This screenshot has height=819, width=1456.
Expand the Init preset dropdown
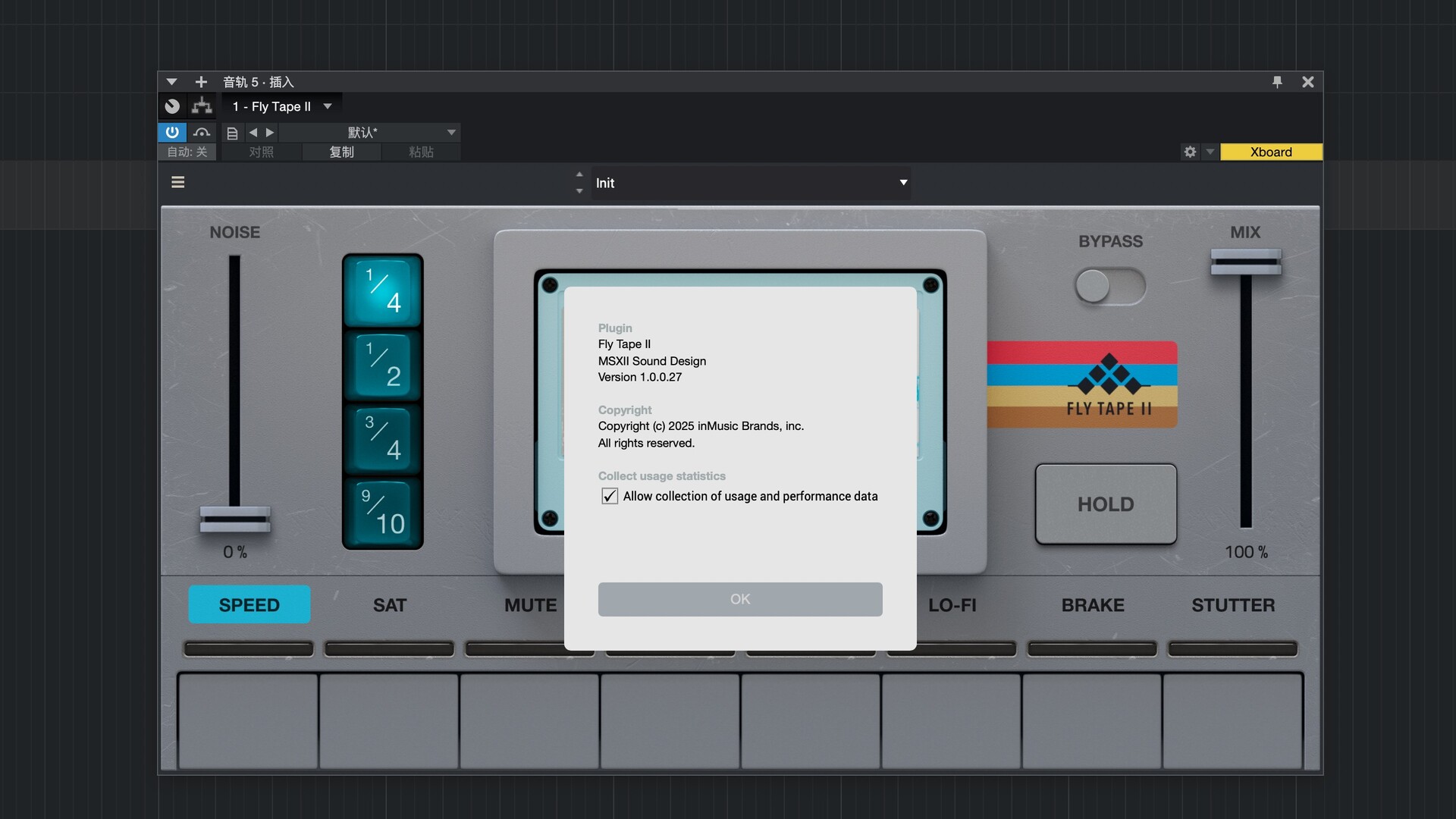(902, 183)
